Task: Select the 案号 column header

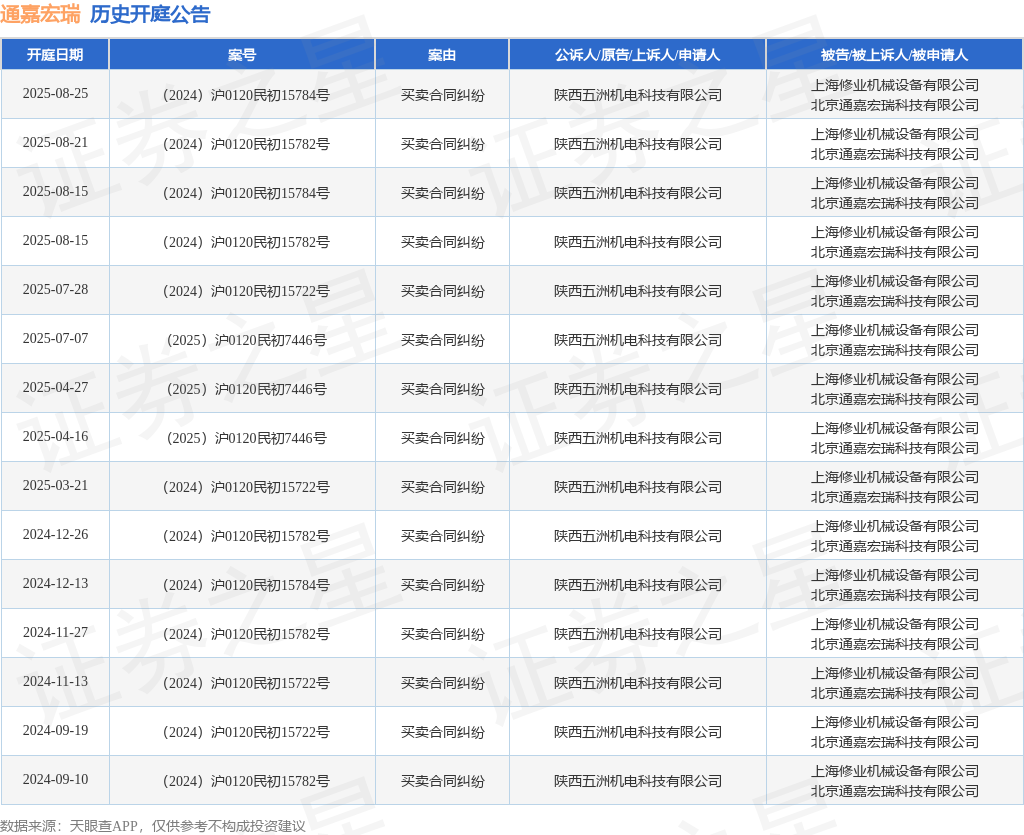Action: pos(242,55)
